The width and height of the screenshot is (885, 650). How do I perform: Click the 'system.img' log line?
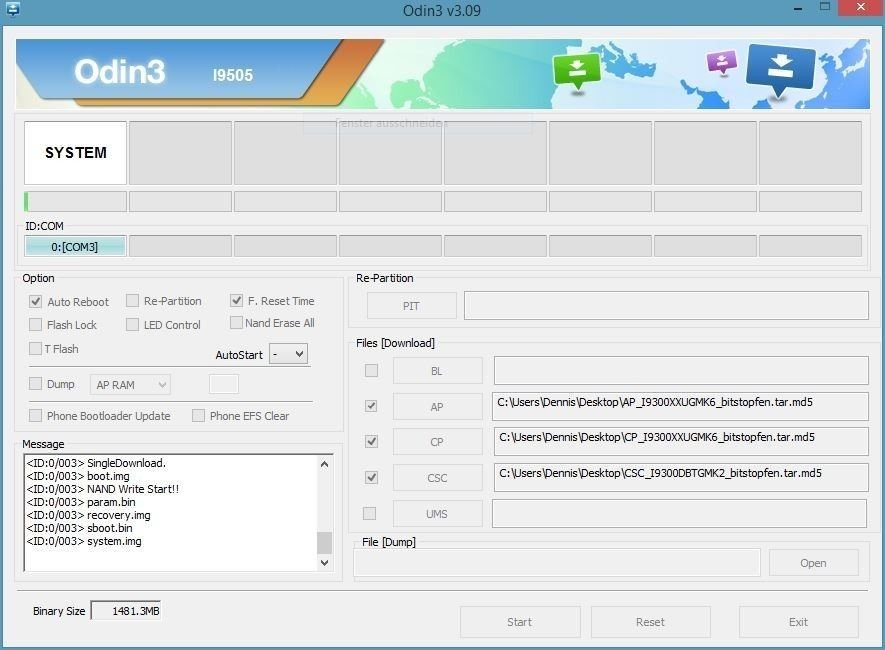coord(84,541)
